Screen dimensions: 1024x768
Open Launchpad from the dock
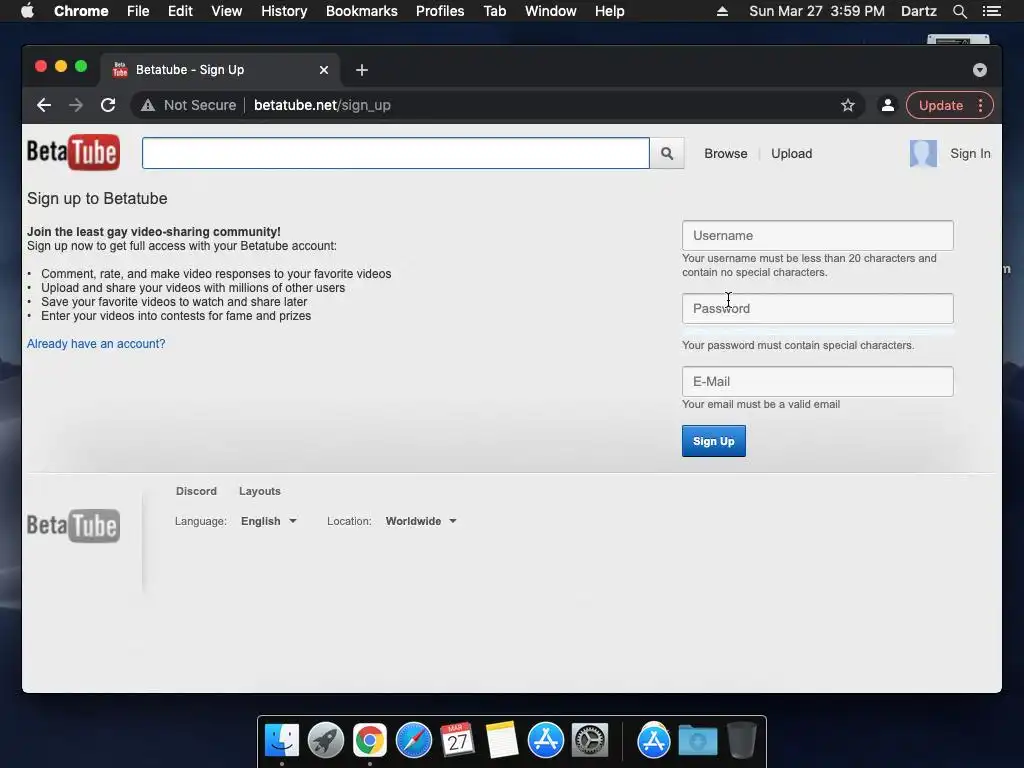(326, 741)
